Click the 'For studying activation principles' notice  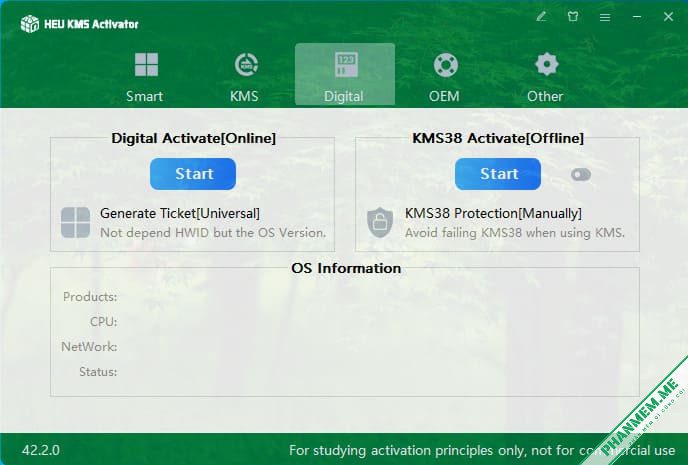point(482,451)
